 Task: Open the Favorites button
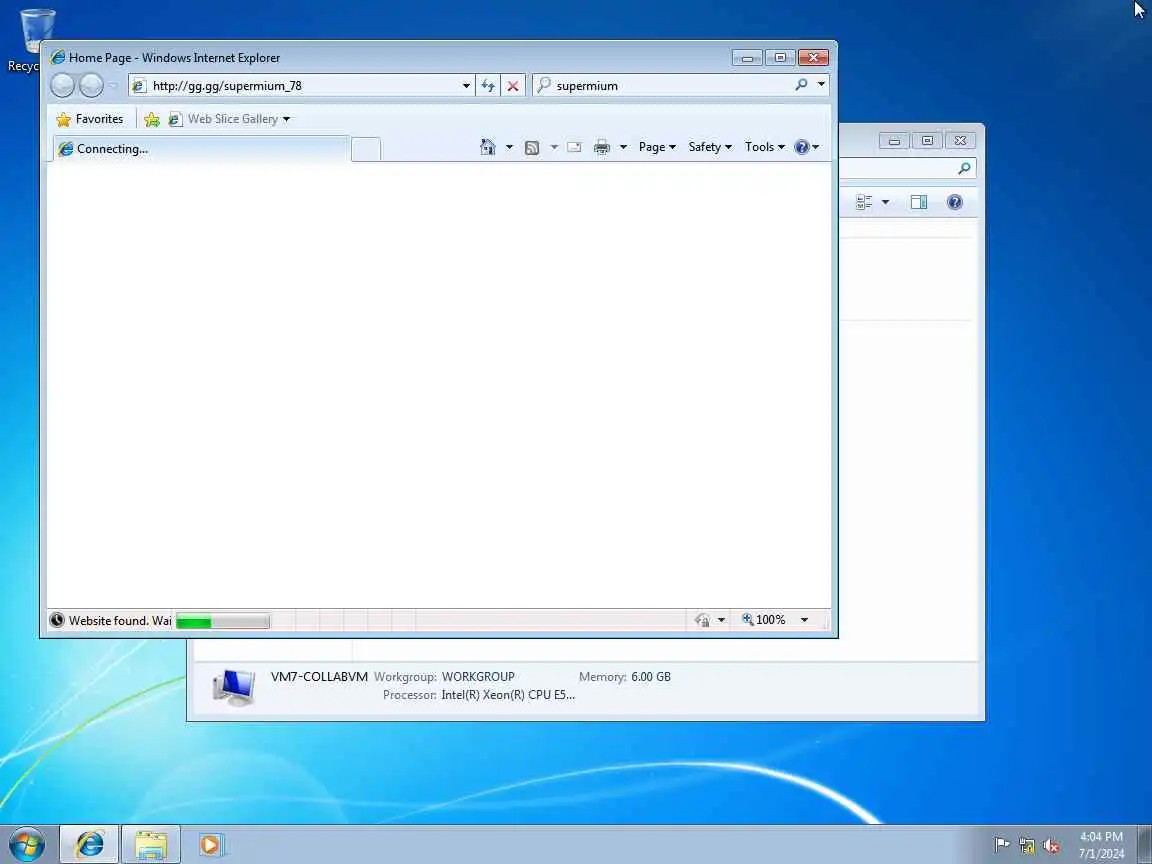pyautogui.click(x=90, y=119)
